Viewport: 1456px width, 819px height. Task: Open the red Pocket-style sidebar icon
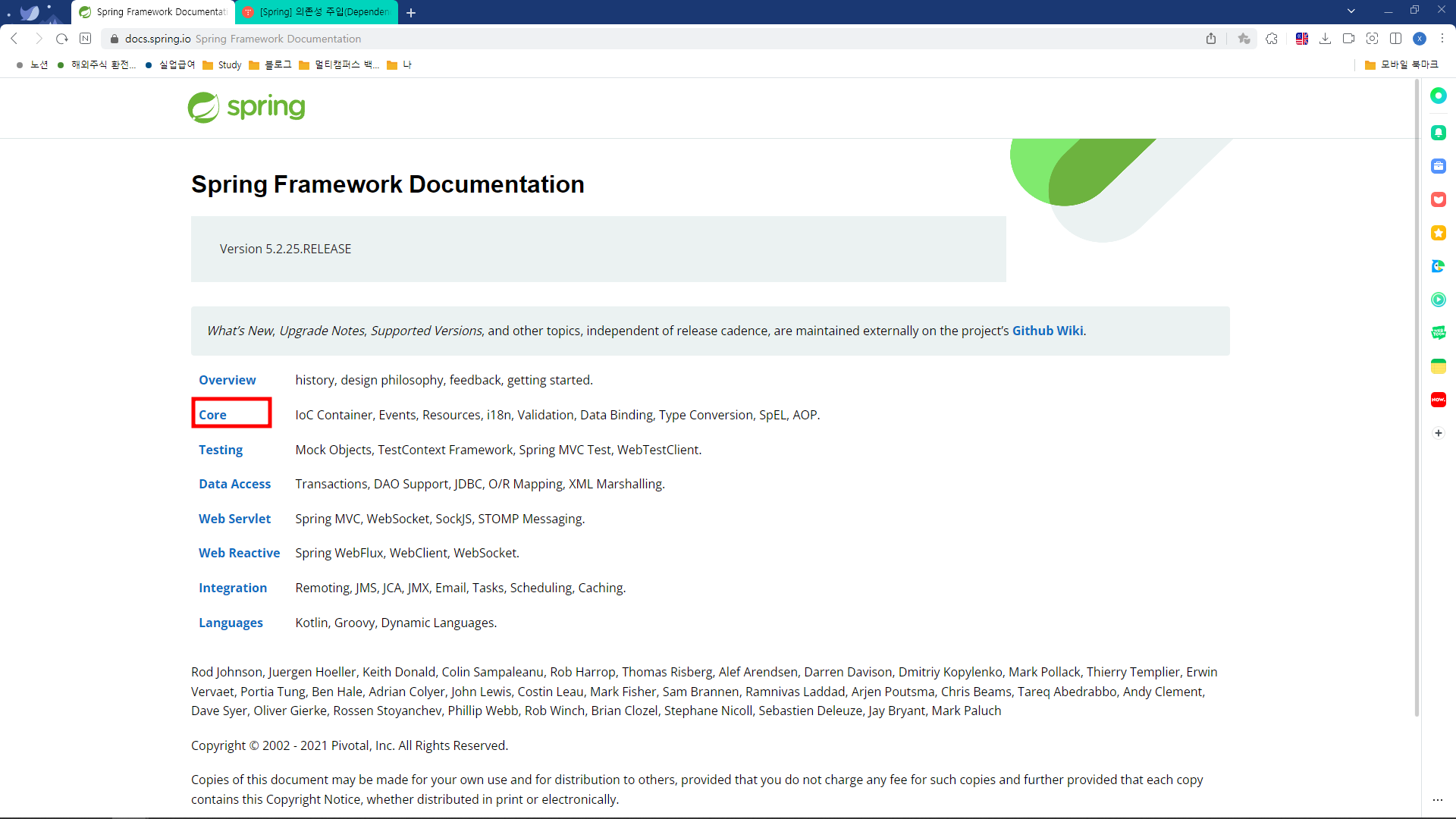[1439, 199]
